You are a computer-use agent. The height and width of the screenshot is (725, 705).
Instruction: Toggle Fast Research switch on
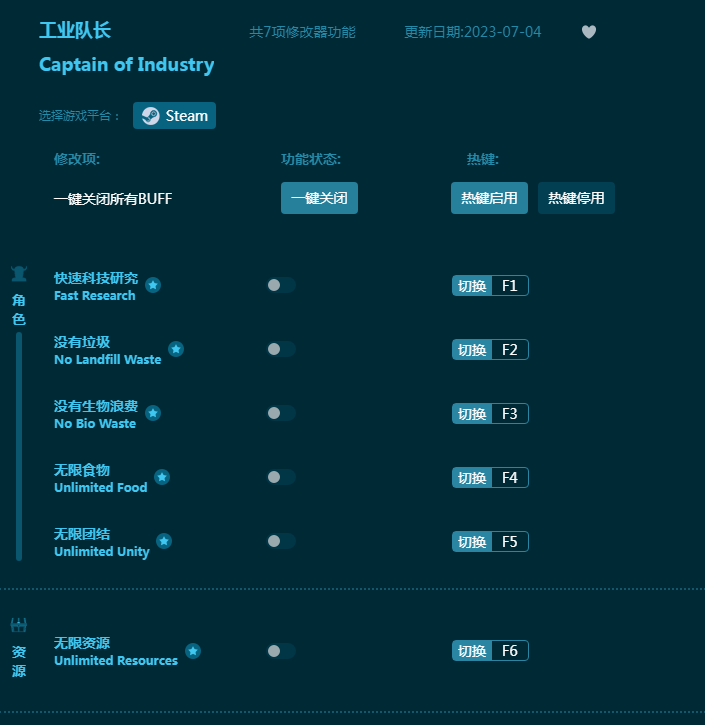click(x=281, y=285)
